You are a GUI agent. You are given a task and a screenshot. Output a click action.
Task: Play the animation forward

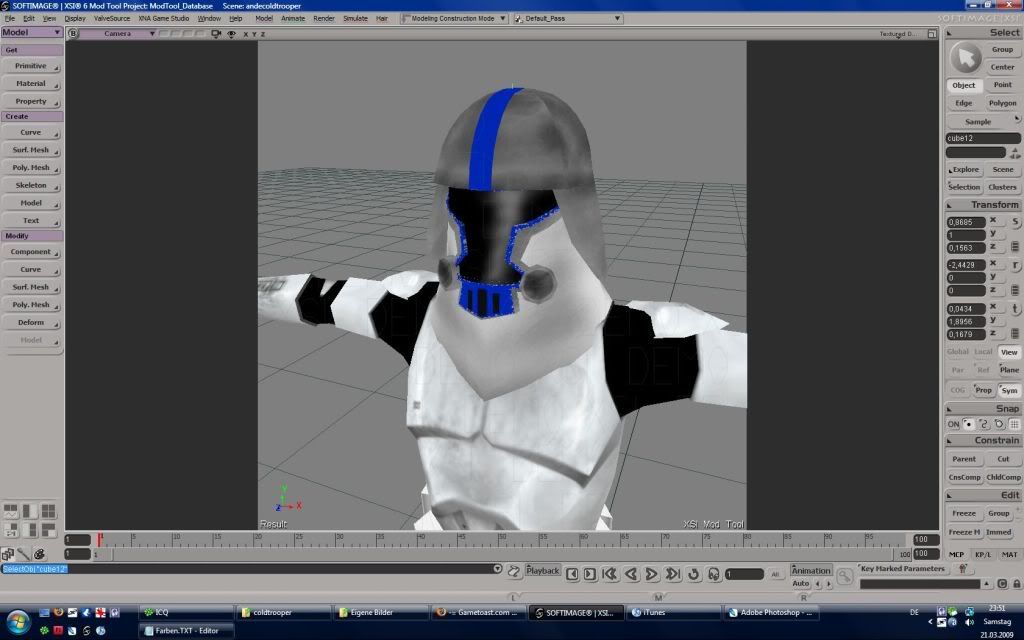tap(651, 574)
